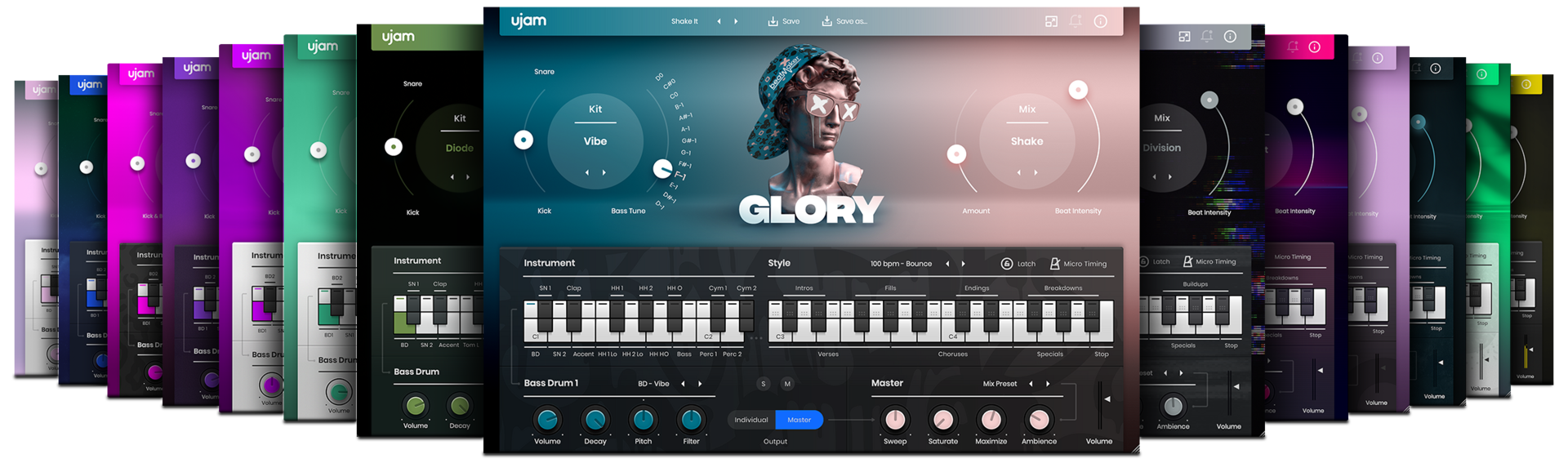Switch output to Master

tap(800, 420)
